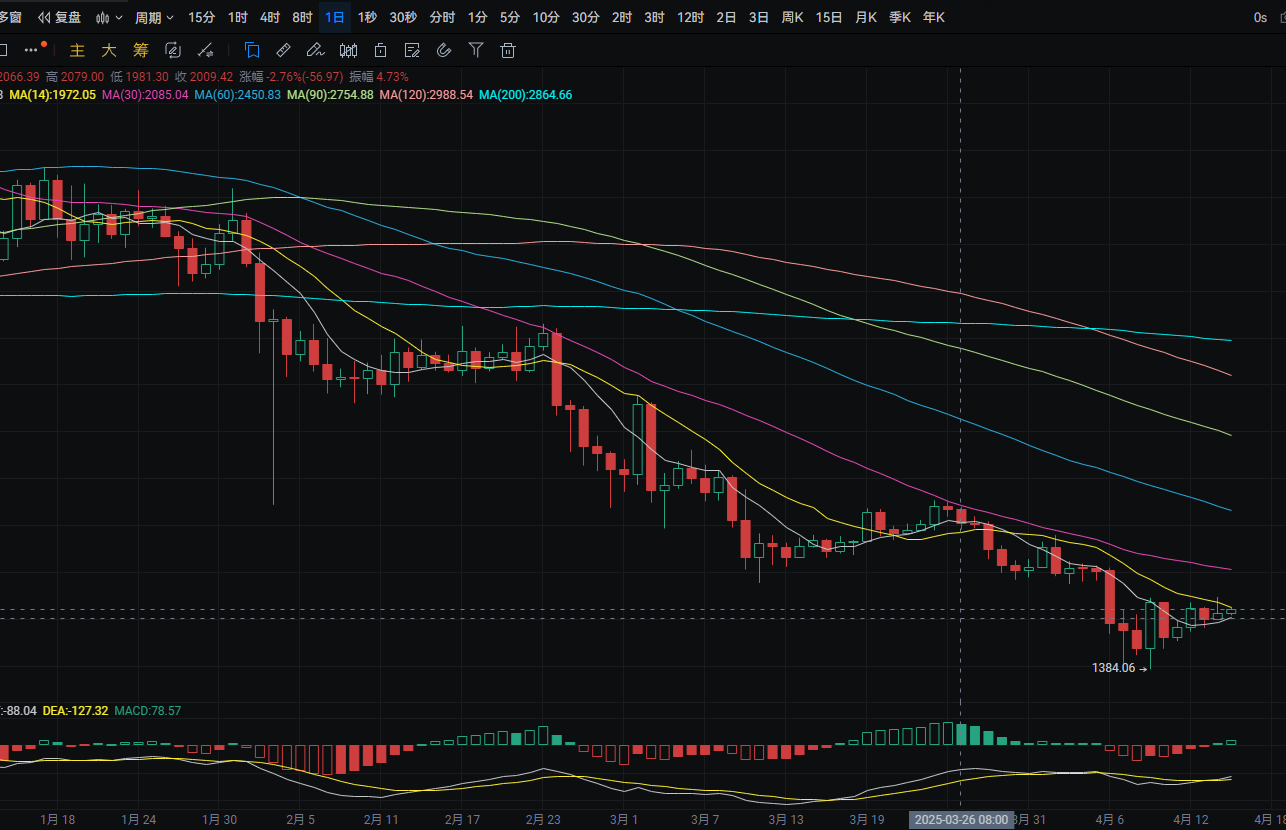
Task: Click the 复盘 replay button
Action: click(60, 17)
